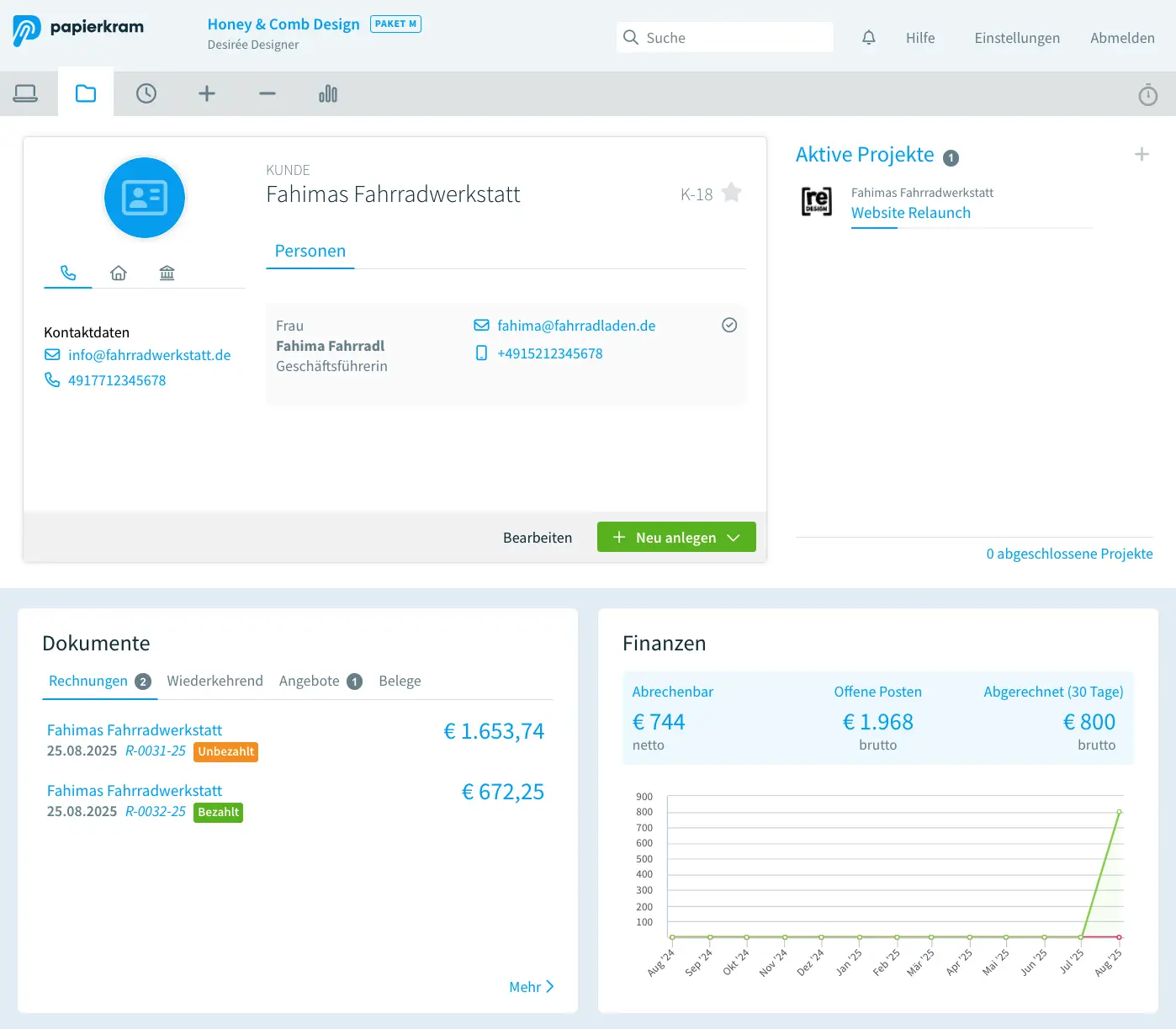Select the house address tab icon
The image size is (1176, 1029).
[x=119, y=273]
